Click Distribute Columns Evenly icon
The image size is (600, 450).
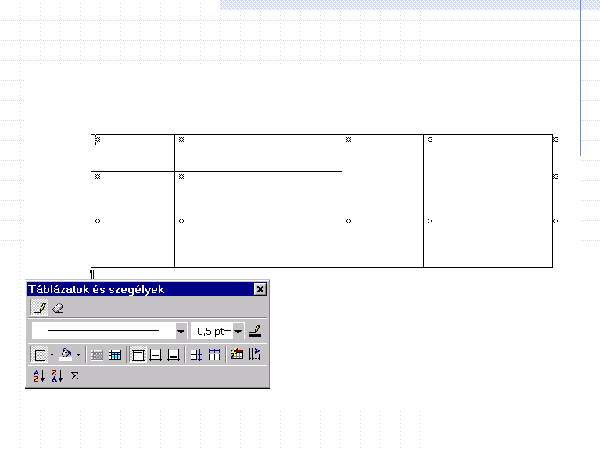pos(213,354)
